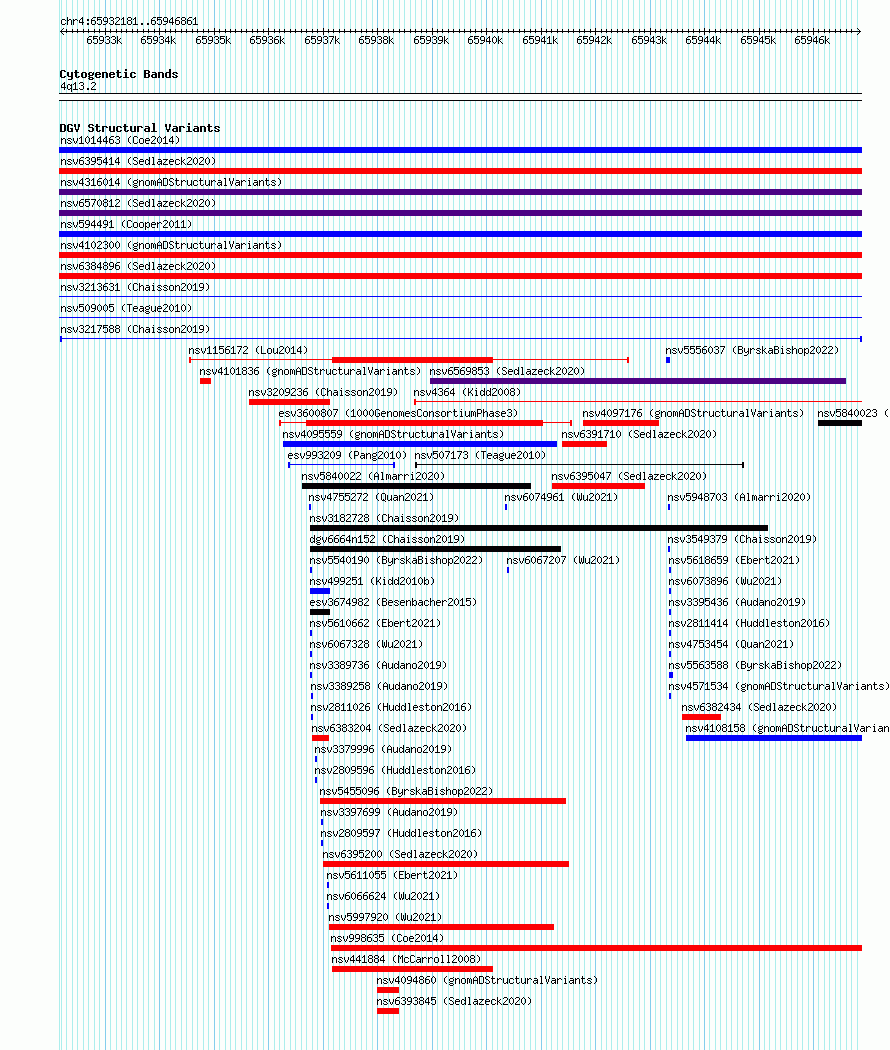Viewport: 890px width, 1050px height.
Task: Select dgv6664n152 (Chaisson2019) label
Action: pyautogui.click(x=387, y=539)
